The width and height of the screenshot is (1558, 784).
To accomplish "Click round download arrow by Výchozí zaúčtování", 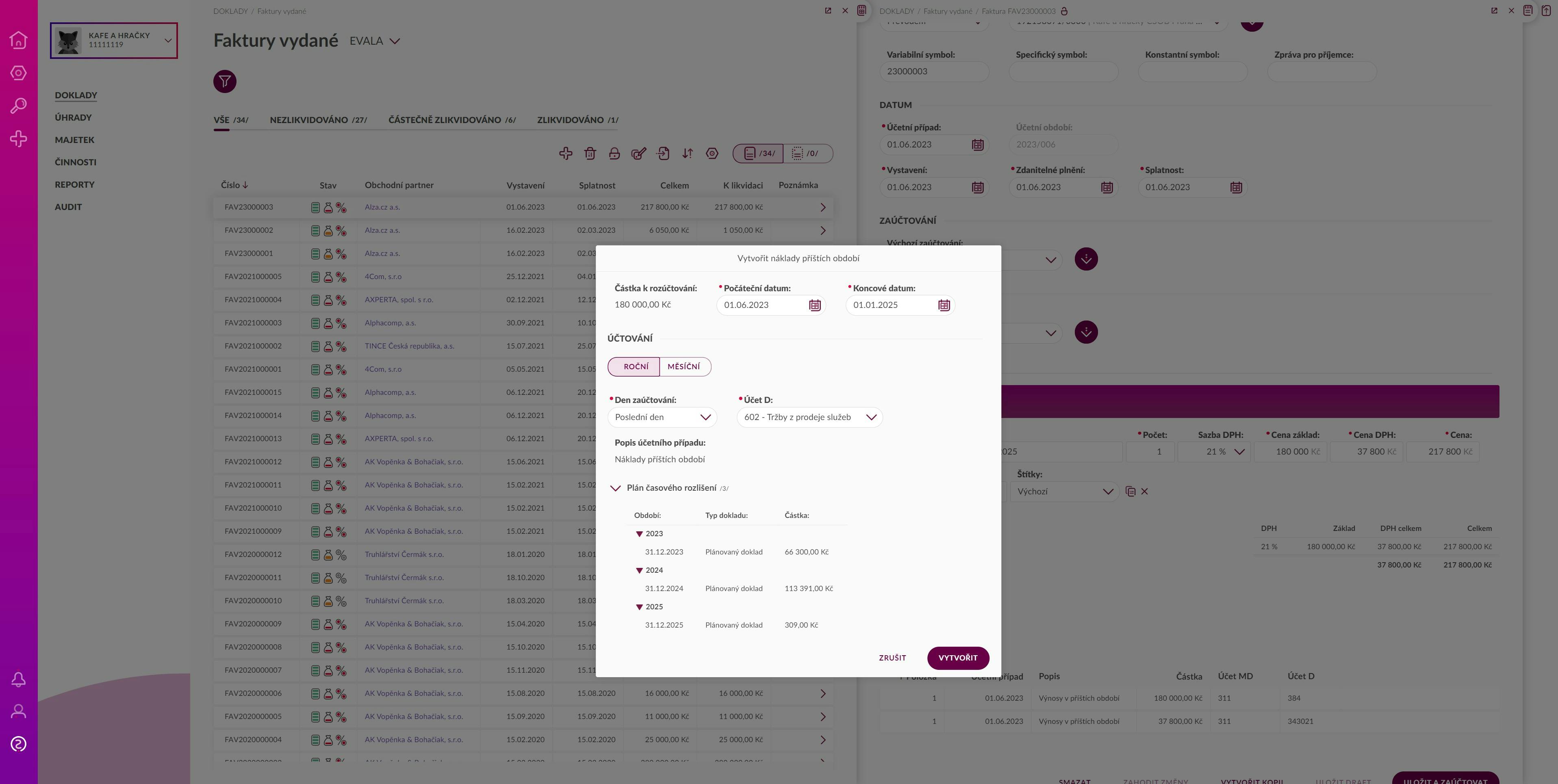I will (x=1086, y=259).
